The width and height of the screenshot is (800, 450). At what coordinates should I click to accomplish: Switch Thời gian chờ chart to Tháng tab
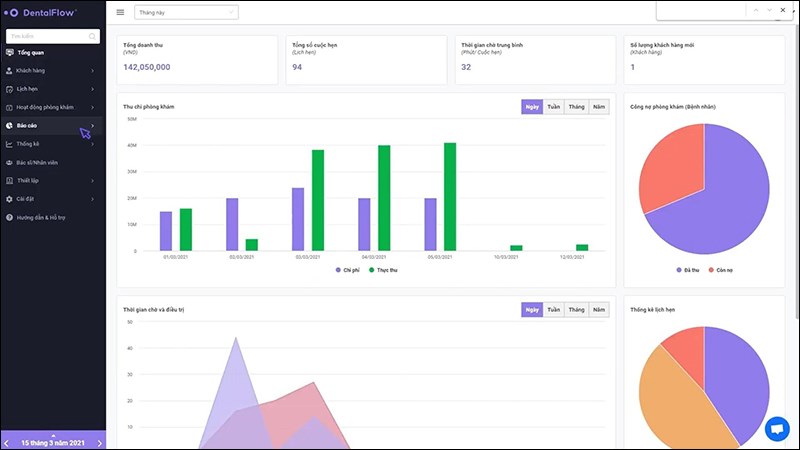[577, 310]
